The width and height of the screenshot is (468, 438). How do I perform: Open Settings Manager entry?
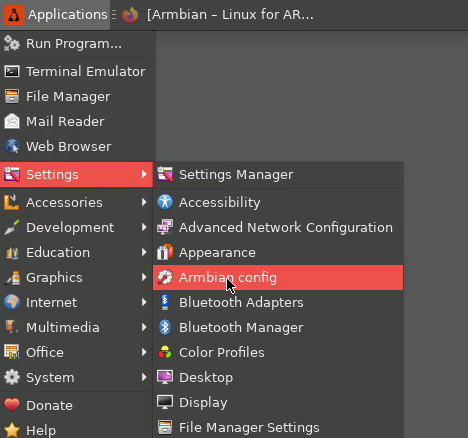tap(278, 174)
